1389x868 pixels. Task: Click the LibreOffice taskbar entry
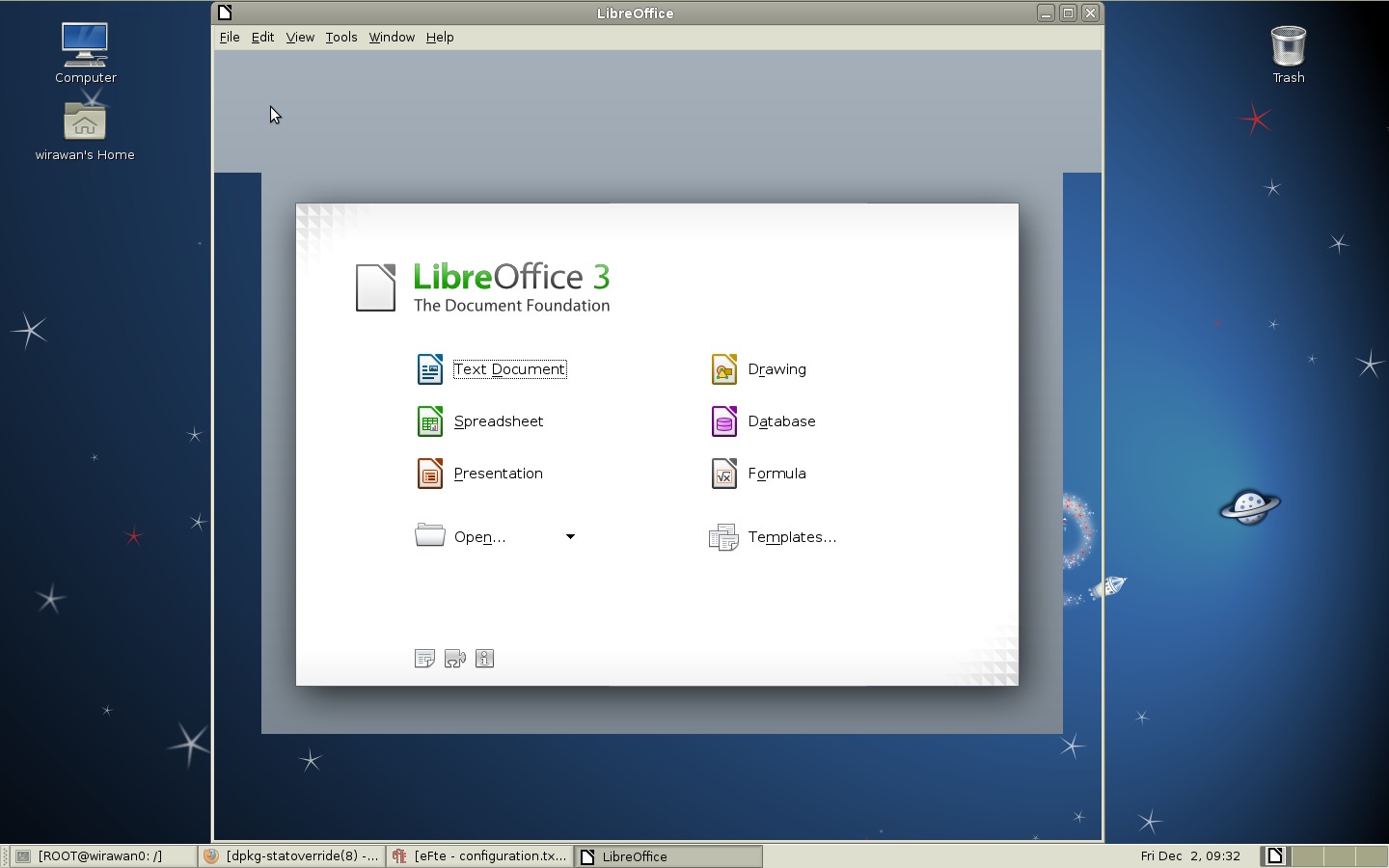point(668,856)
